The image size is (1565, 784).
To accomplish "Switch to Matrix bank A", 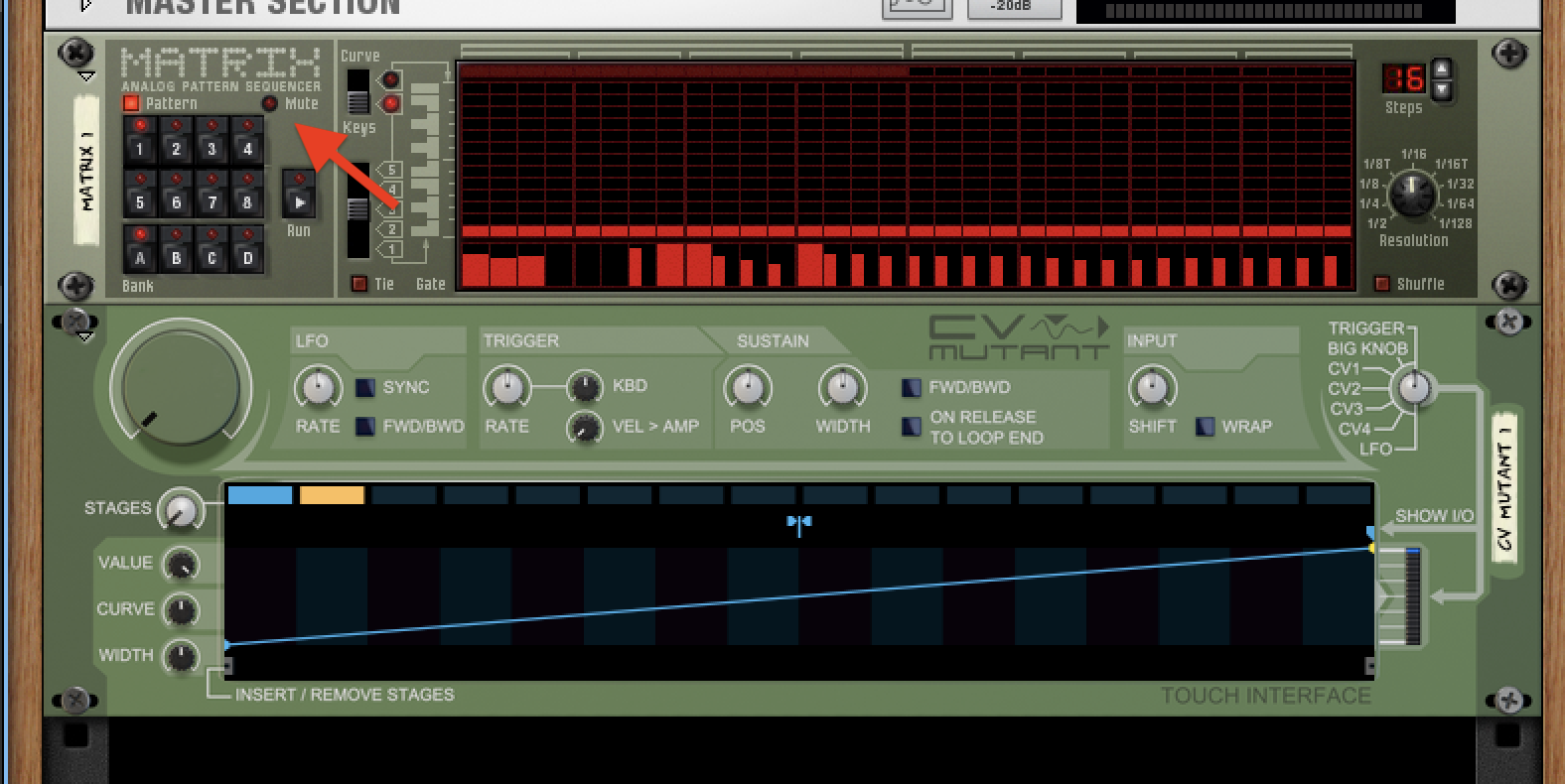I will pyautogui.click(x=139, y=249).
